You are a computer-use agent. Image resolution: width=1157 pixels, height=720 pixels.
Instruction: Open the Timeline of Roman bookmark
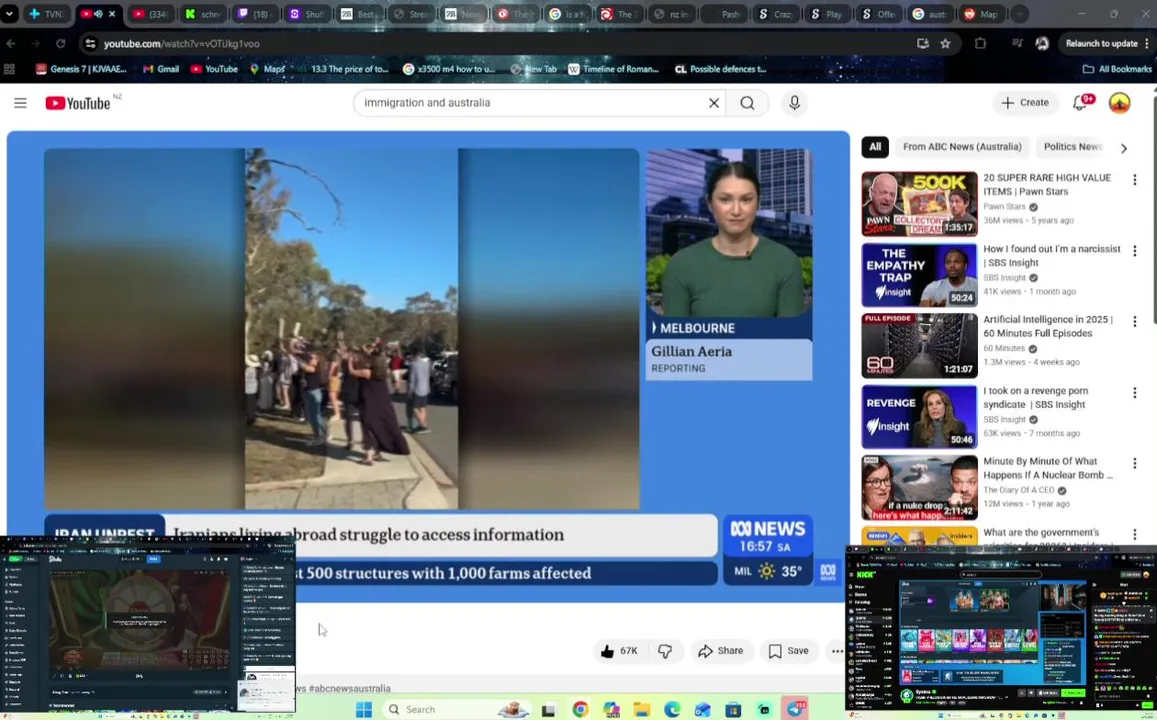[x=613, y=69]
